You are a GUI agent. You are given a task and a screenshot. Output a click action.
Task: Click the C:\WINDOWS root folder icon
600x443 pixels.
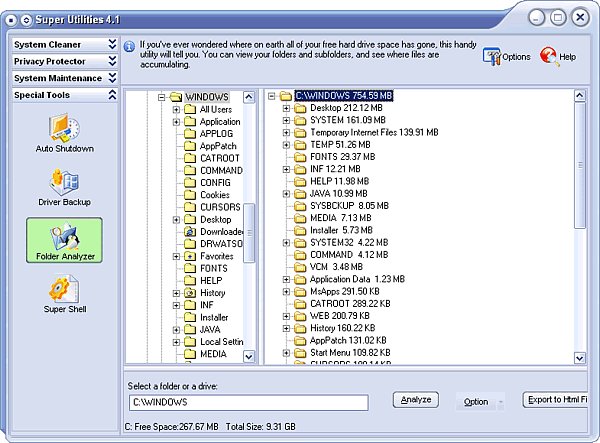click(286, 96)
